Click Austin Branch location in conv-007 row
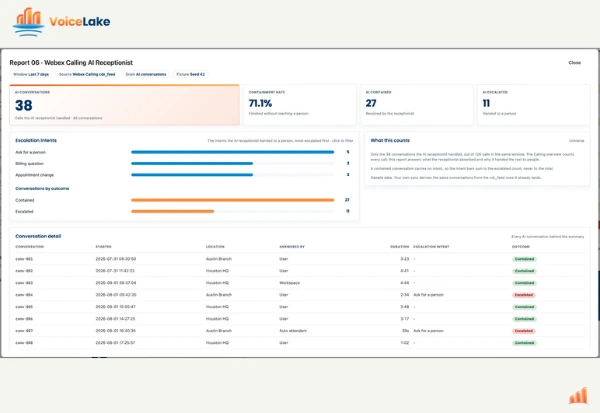Screen dimensions: 600x413 (x=218, y=331)
